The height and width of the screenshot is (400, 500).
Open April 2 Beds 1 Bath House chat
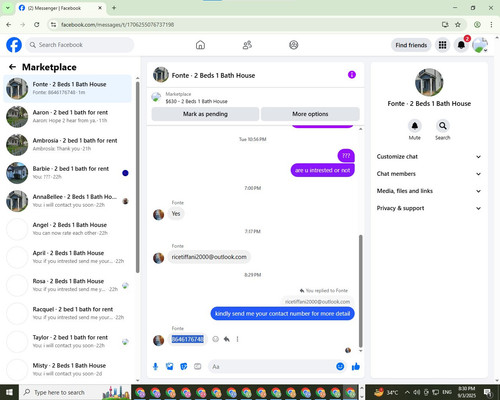click(x=68, y=257)
